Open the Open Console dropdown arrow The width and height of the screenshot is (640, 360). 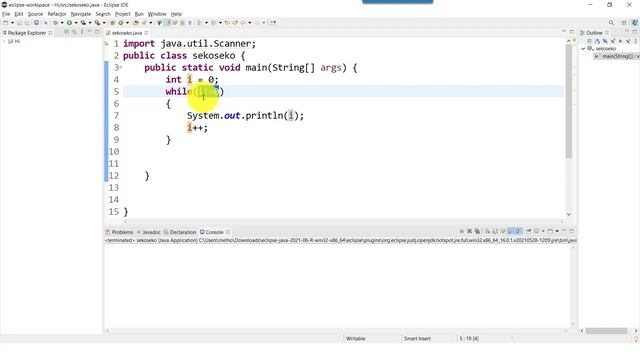tap(557, 231)
